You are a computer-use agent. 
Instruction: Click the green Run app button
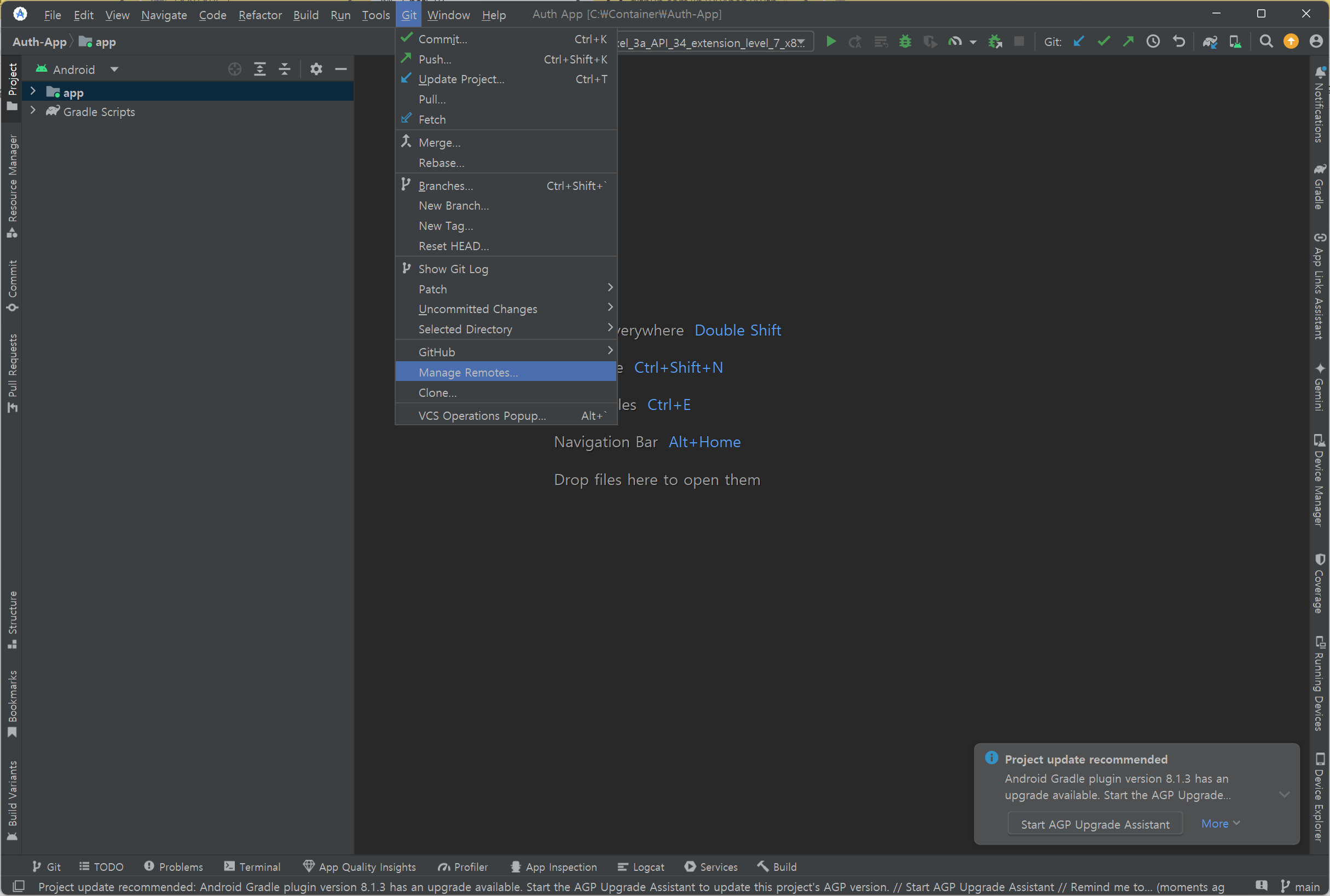coord(831,42)
